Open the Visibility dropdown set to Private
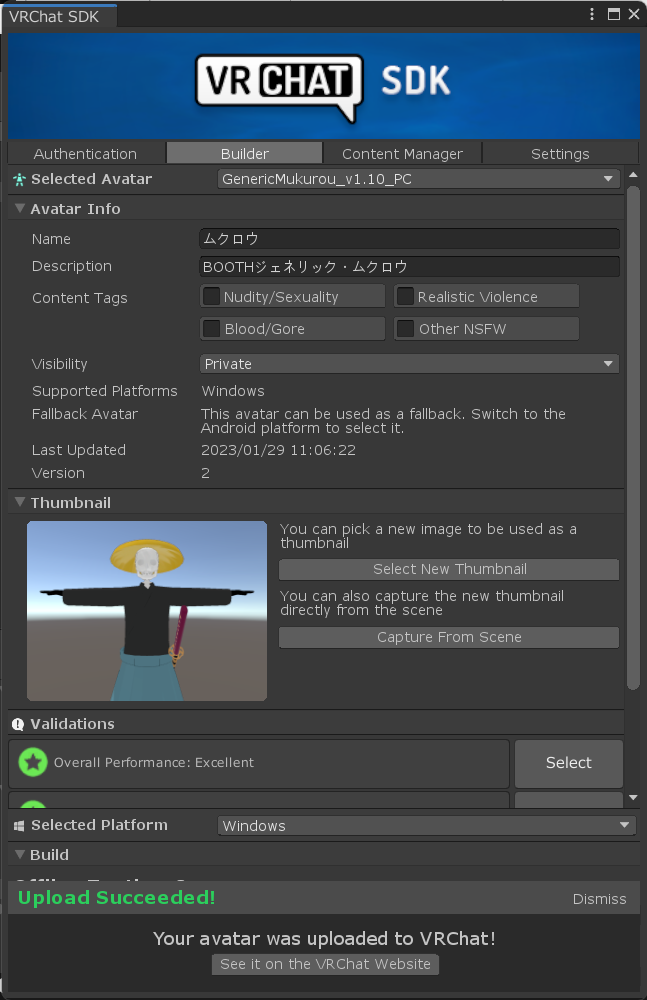647x1000 pixels. point(409,364)
